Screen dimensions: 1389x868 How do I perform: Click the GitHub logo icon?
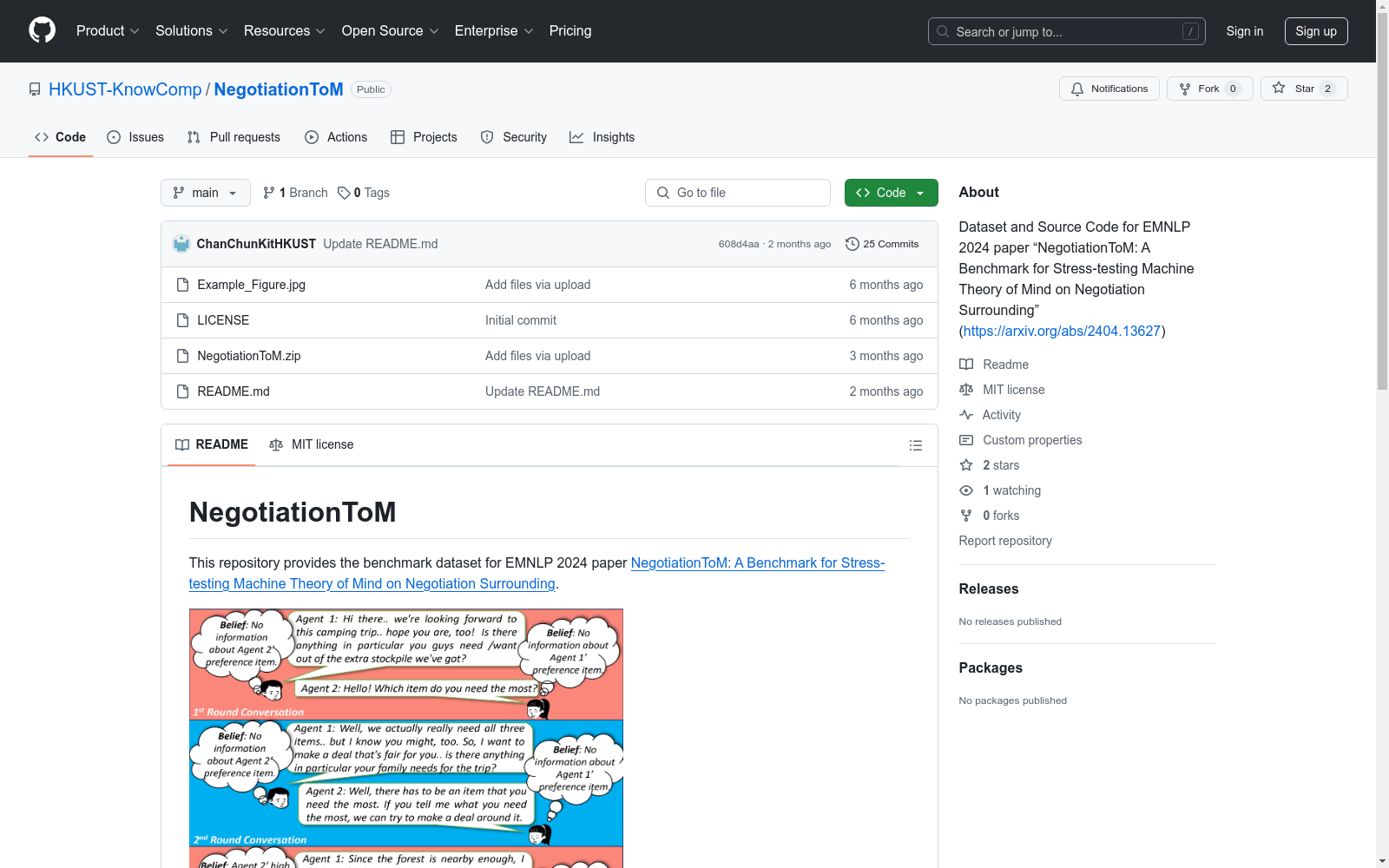(x=42, y=30)
